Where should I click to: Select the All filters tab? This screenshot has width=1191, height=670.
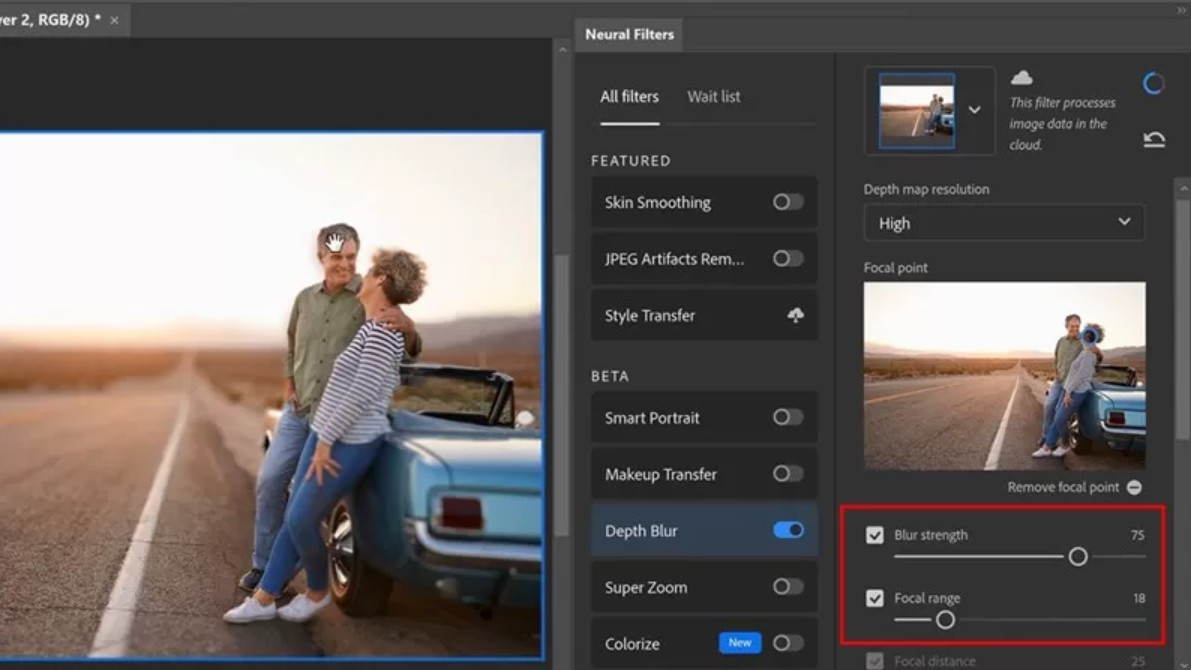tap(629, 97)
